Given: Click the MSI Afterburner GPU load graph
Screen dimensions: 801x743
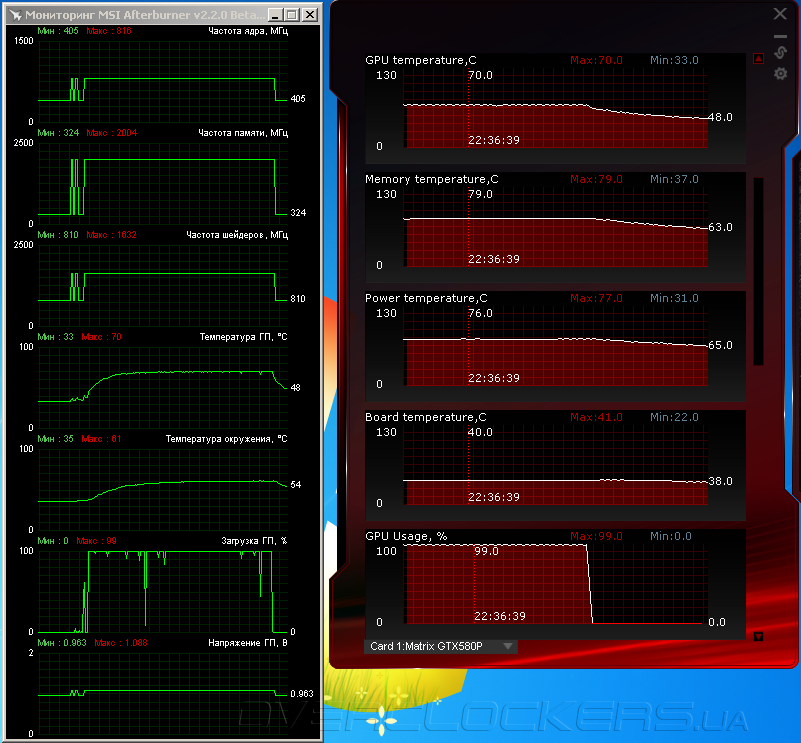Looking at the screenshot, I should click(163, 591).
